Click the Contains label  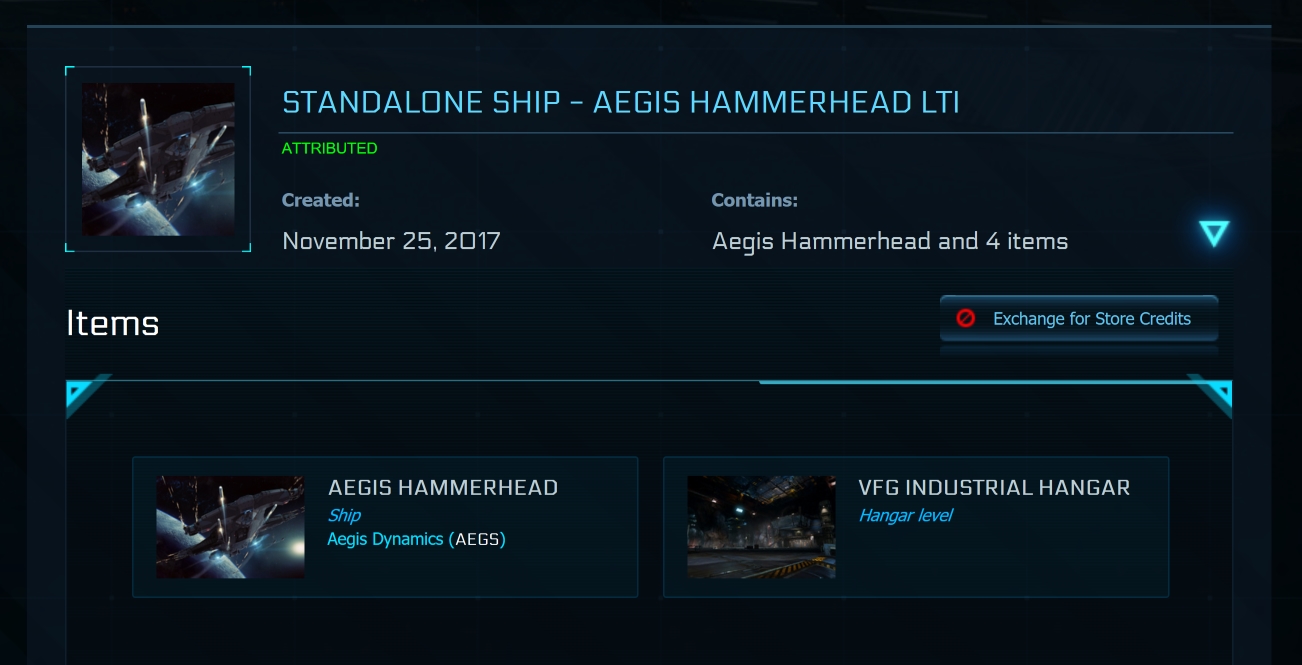tap(754, 200)
